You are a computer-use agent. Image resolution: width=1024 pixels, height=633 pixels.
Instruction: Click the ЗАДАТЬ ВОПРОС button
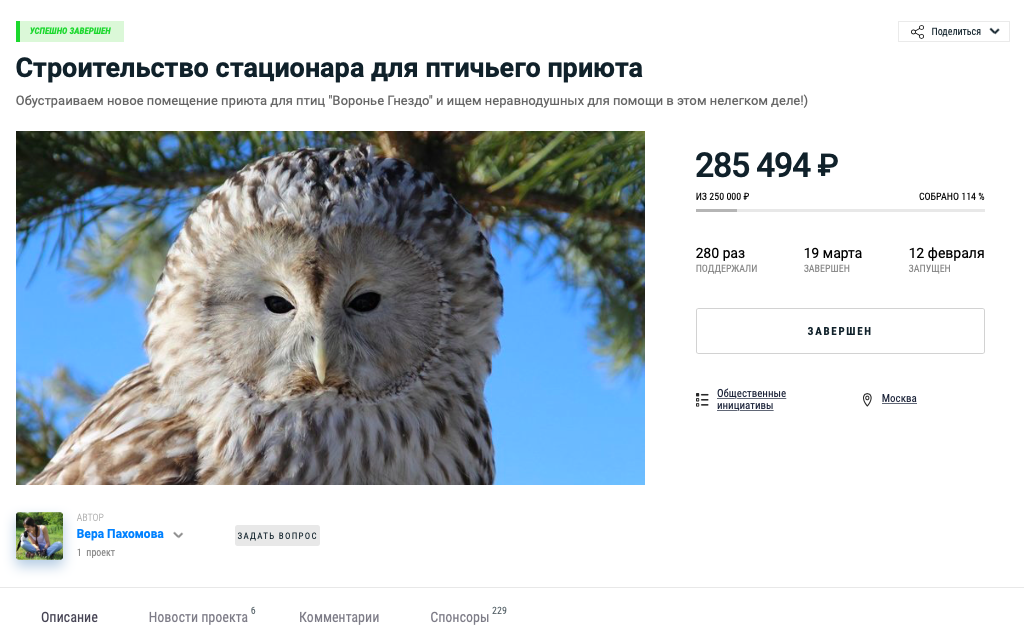[x=278, y=536]
